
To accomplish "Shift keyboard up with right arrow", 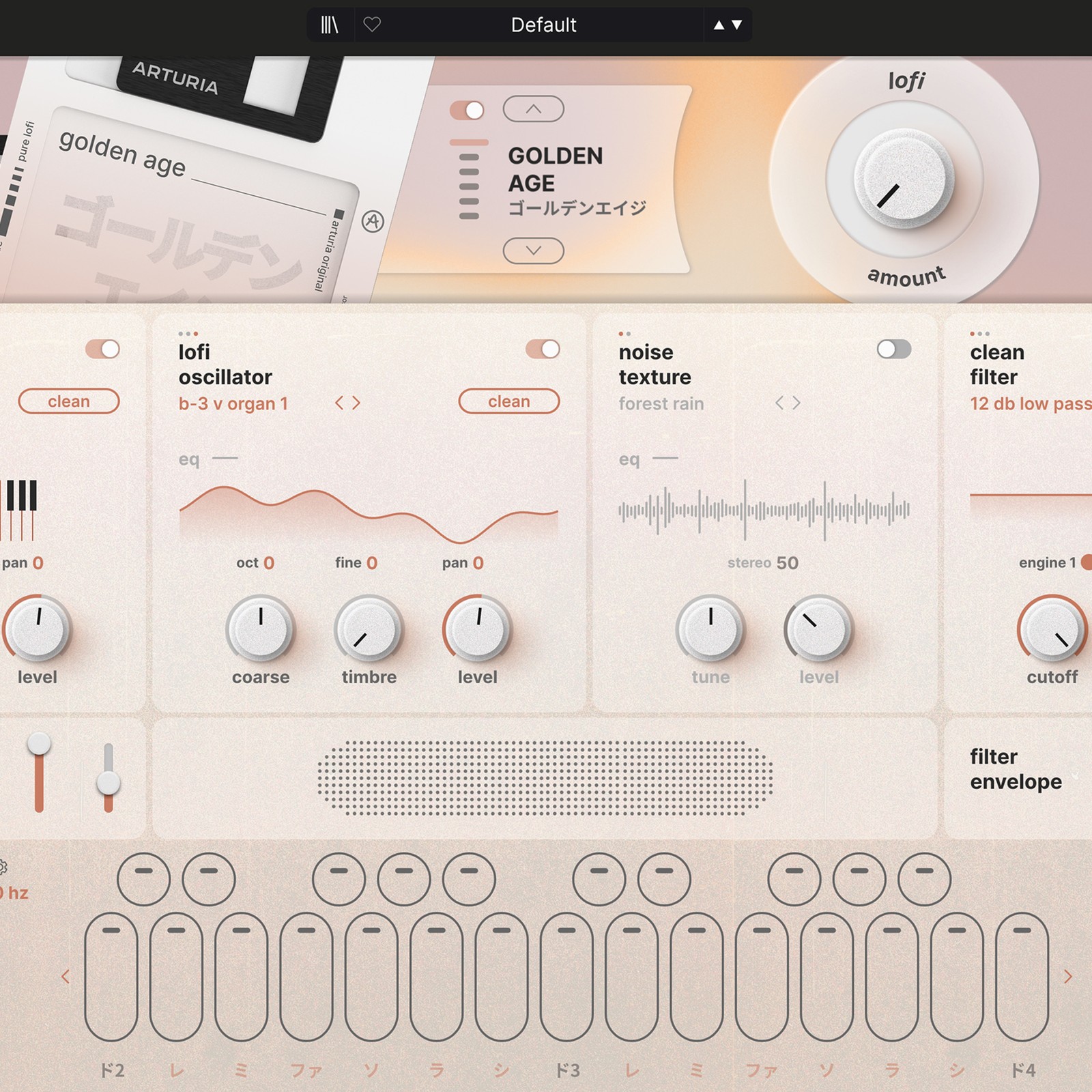I will [x=1068, y=977].
